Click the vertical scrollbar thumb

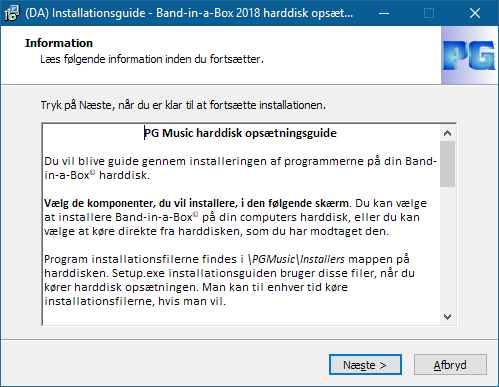(x=447, y=164)
